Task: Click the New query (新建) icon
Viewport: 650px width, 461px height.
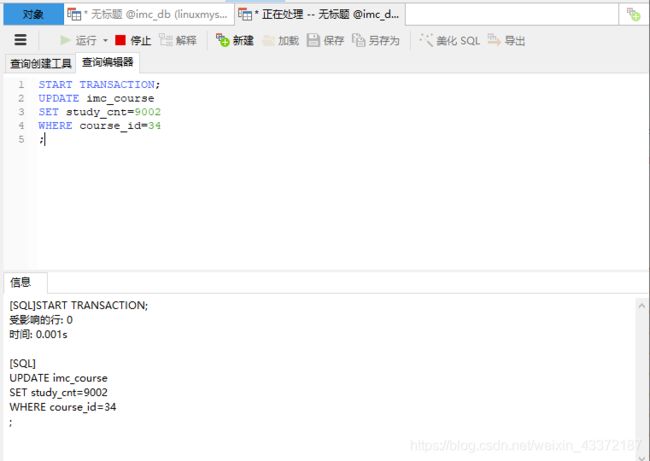Action: 223,40
